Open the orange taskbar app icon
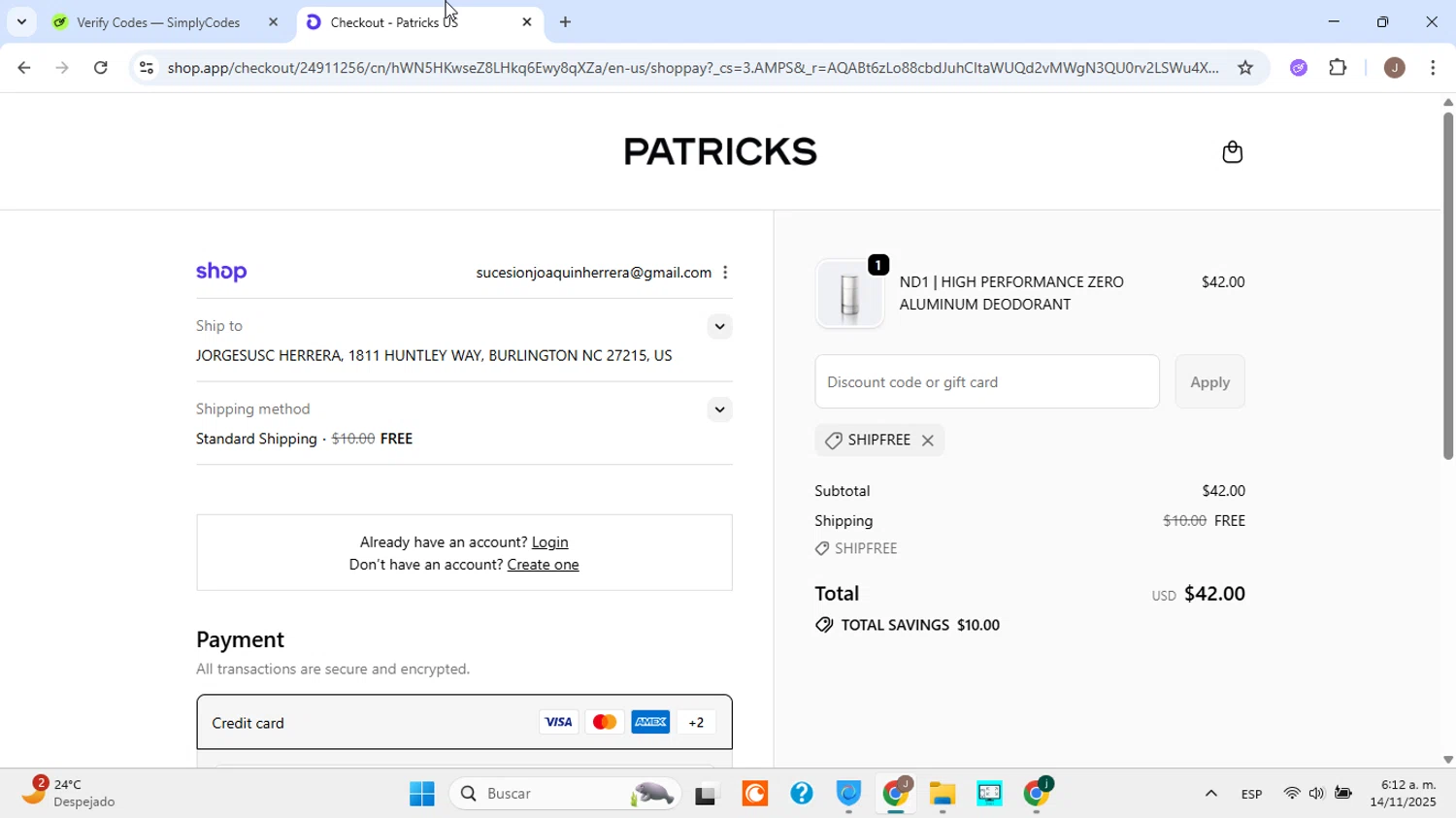Viewport: 1456px width, 818px height. tap(755, 795)
